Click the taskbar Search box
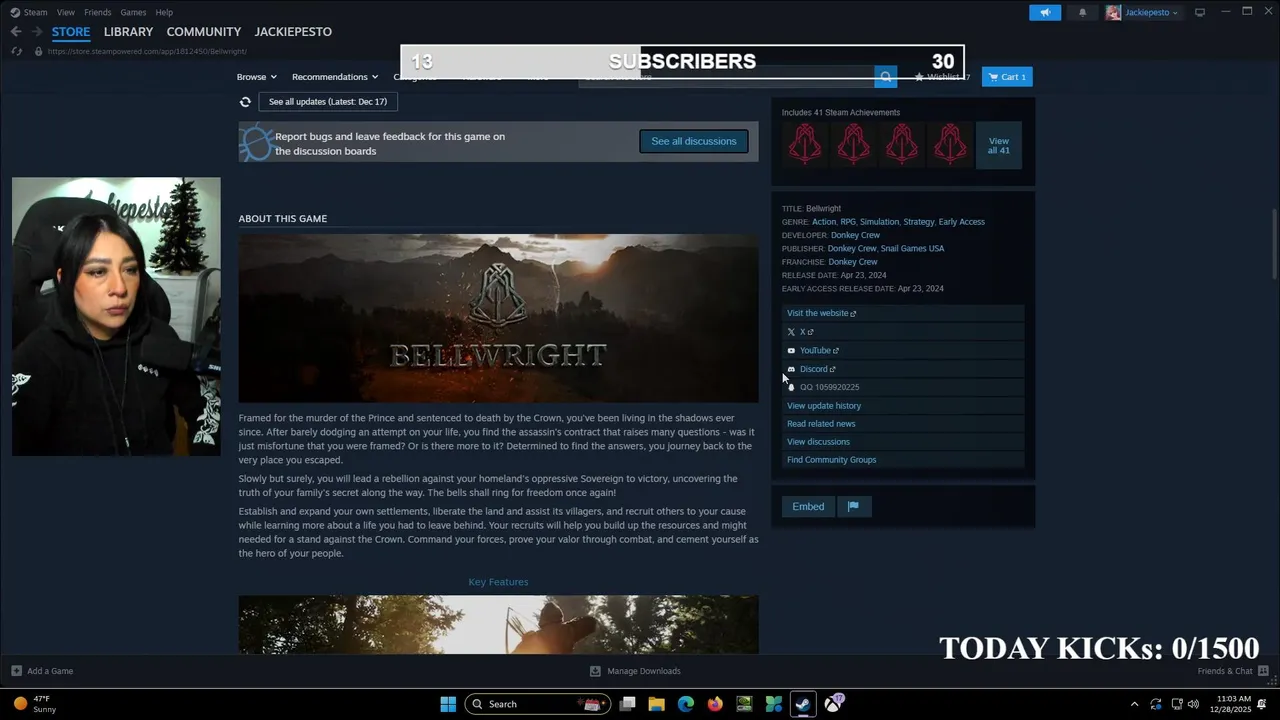Screen dimensions: 1280x720 tap(538, 704)
